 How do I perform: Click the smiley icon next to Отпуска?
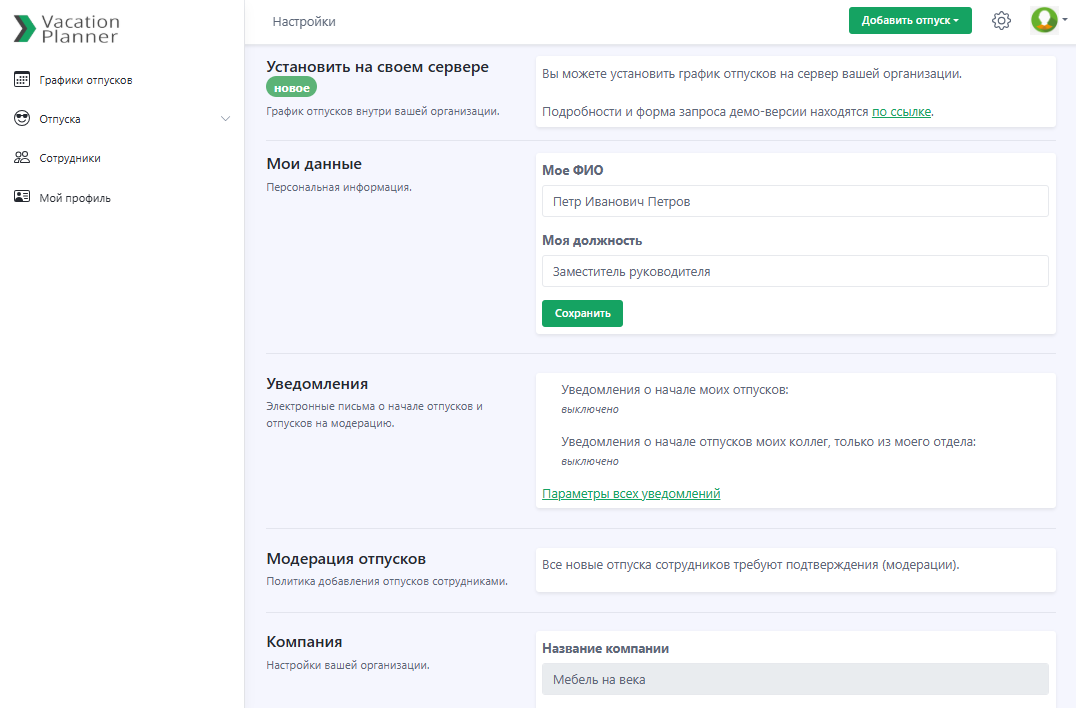(22, 118)
